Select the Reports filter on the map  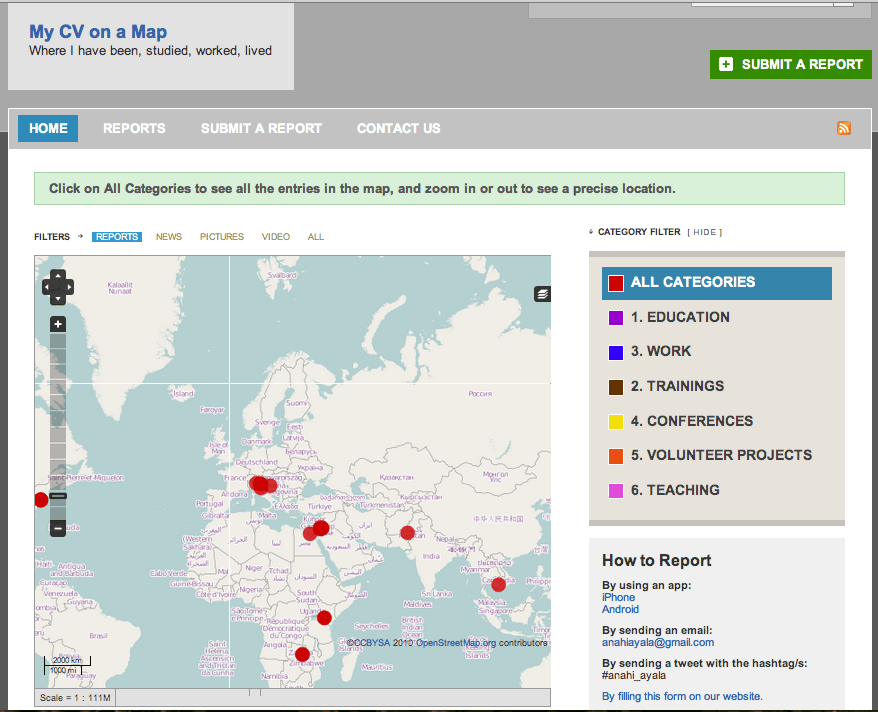[117, 237]
